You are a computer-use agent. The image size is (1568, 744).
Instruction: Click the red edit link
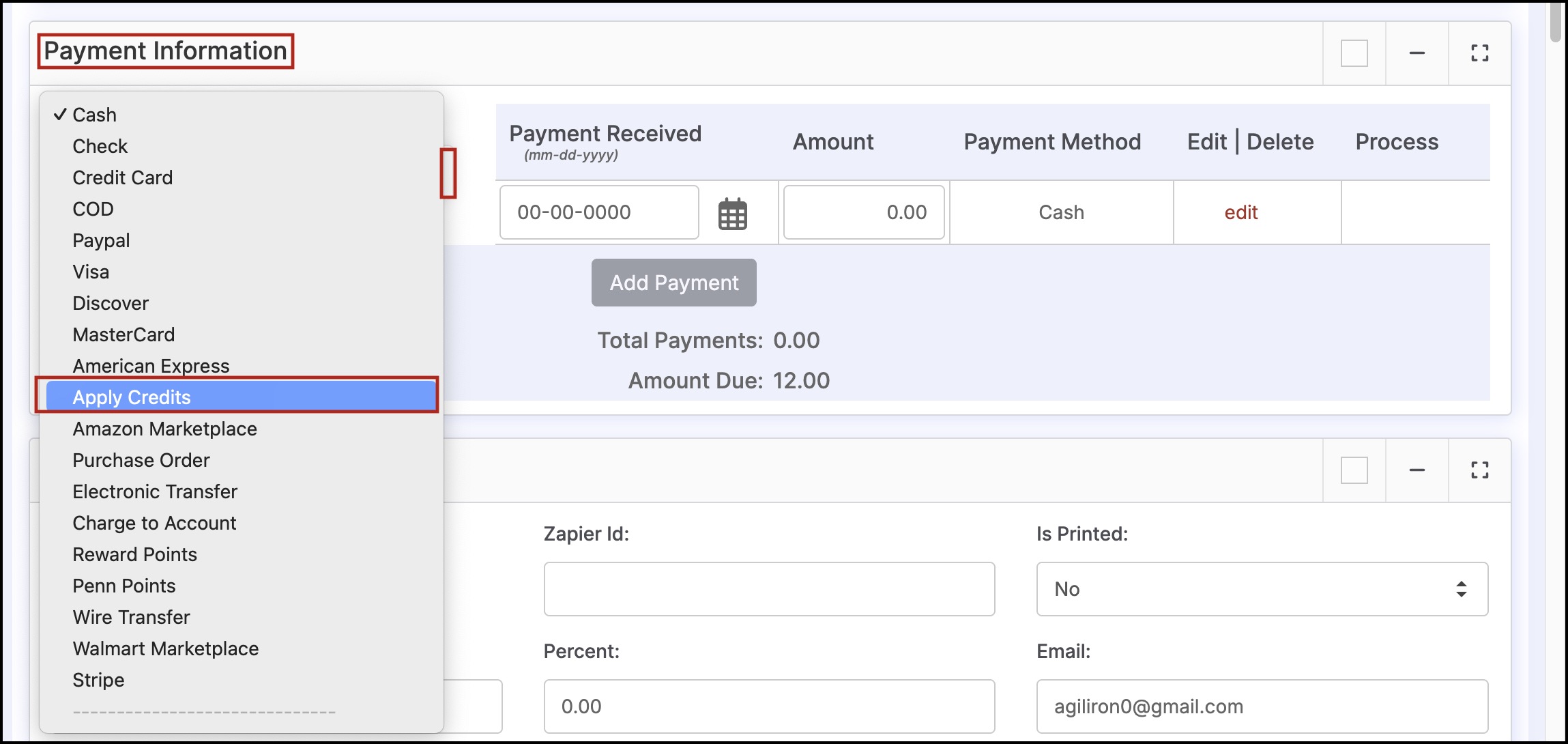pos(1240,212)
